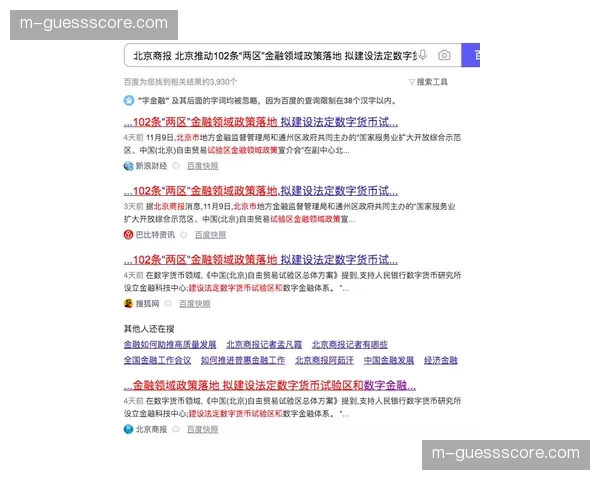The image size is (600, 480).
Task: Click verification badge beside 搜狐网
Action: click(168, 304)
